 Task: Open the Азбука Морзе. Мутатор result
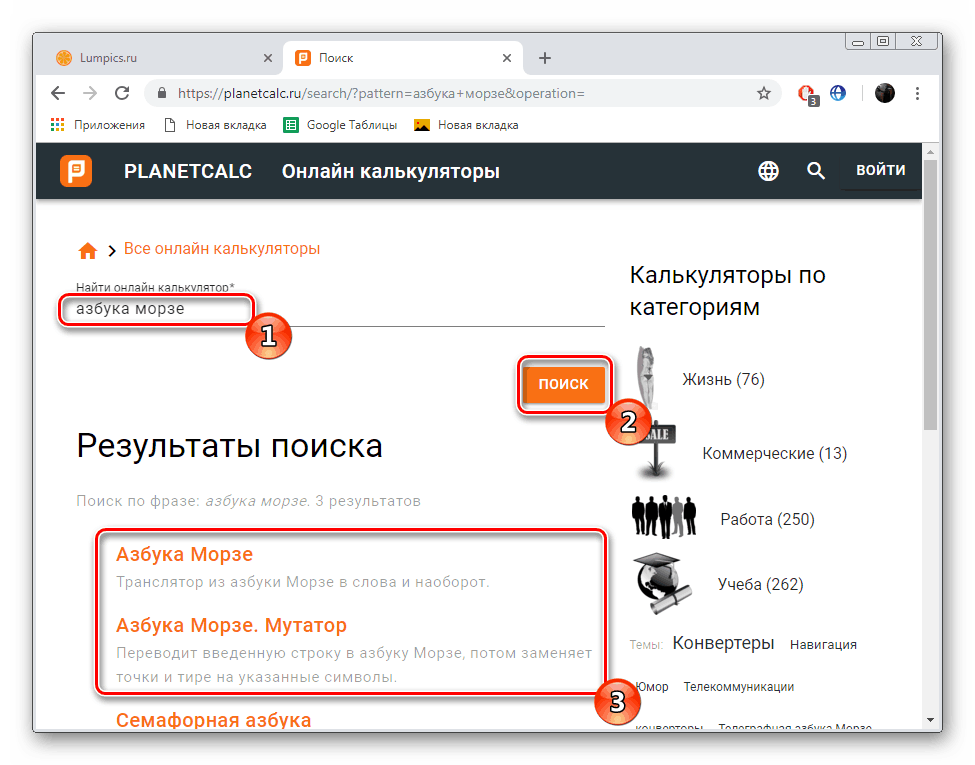pyautogui.click(x=231, y=625)
